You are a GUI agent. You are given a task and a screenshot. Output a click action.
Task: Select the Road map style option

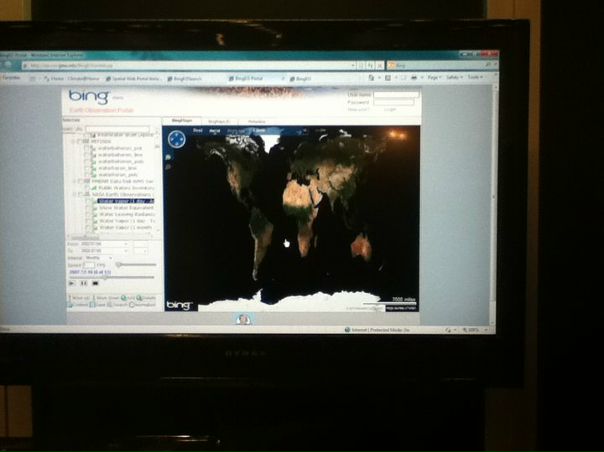(x=198, y=129)
